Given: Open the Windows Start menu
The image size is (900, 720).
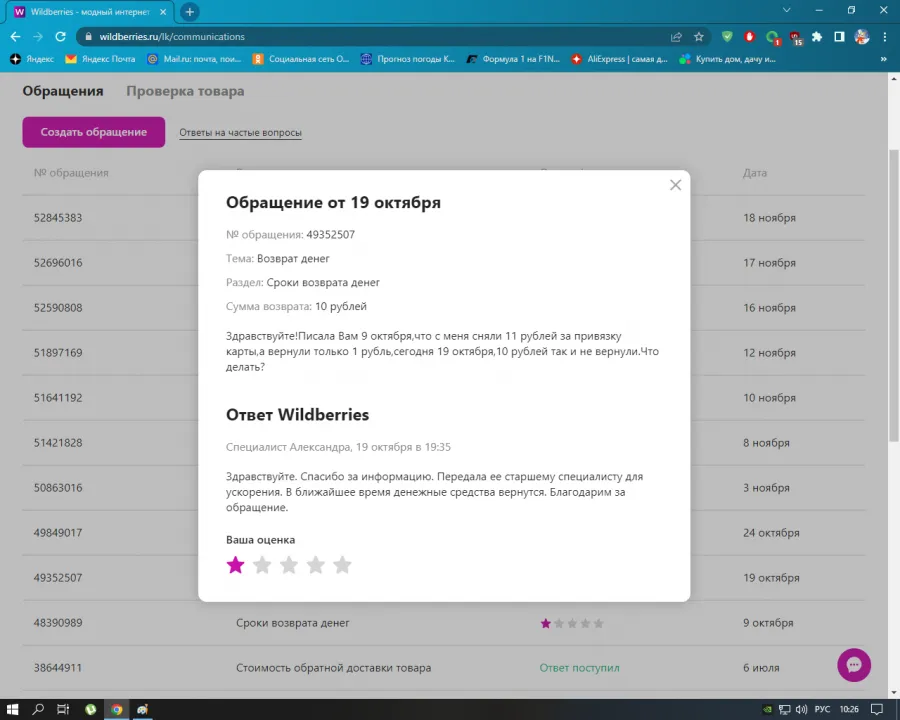Looking at the screenshot, I should (13, 710).
